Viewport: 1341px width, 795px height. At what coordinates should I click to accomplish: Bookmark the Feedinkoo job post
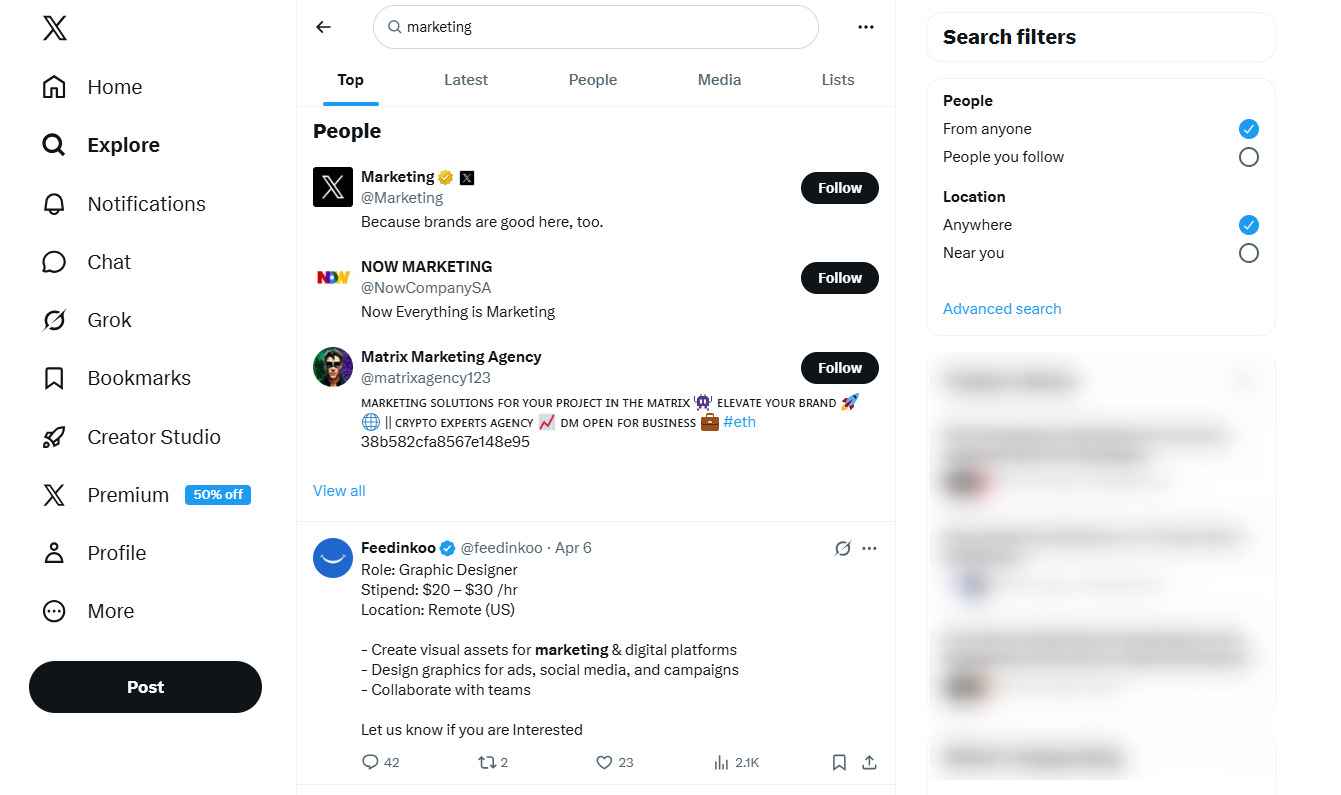[839, 762]
